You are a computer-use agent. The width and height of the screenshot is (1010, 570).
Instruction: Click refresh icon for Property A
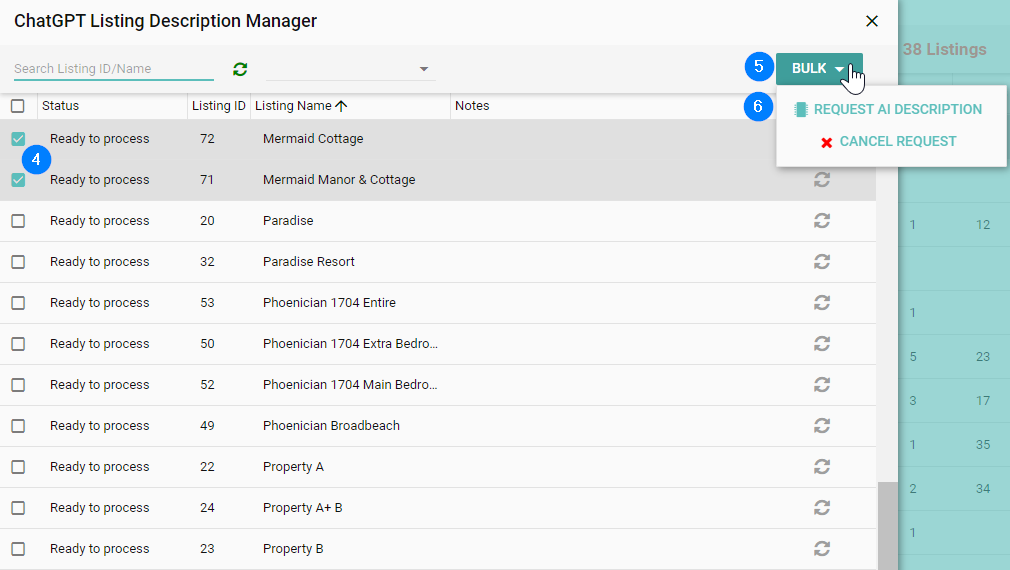click(822, 467)
